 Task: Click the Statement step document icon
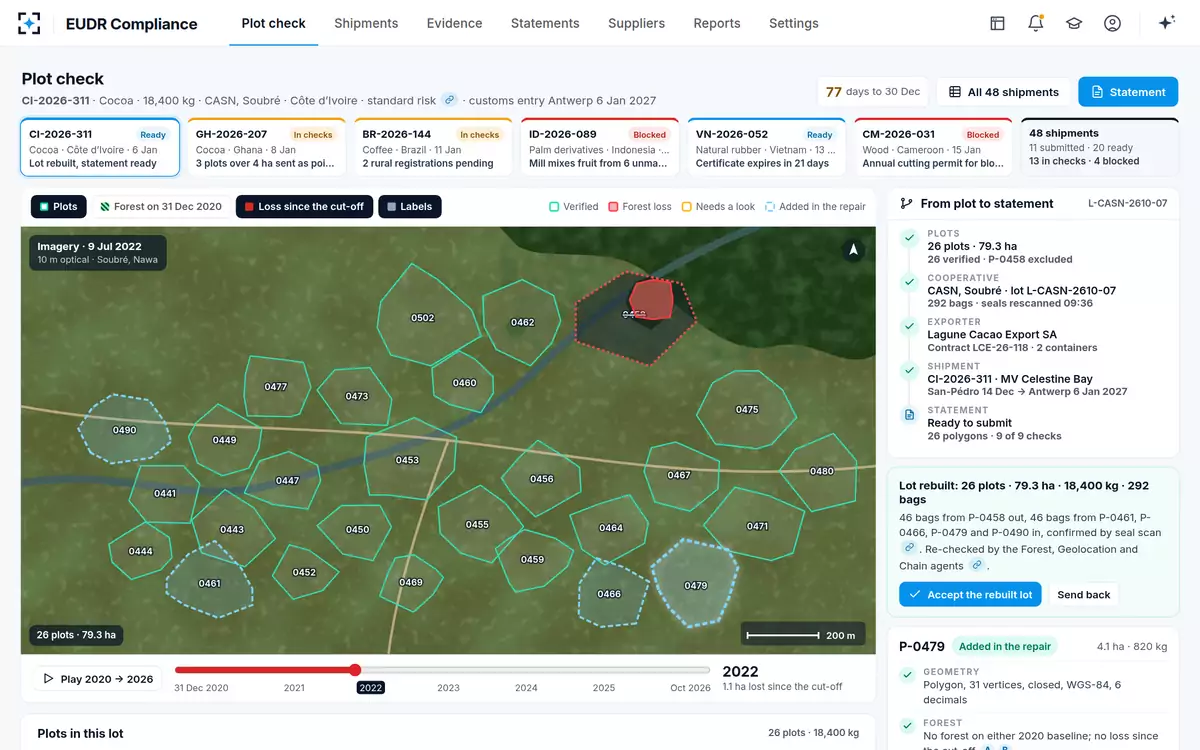pos(909,414)
